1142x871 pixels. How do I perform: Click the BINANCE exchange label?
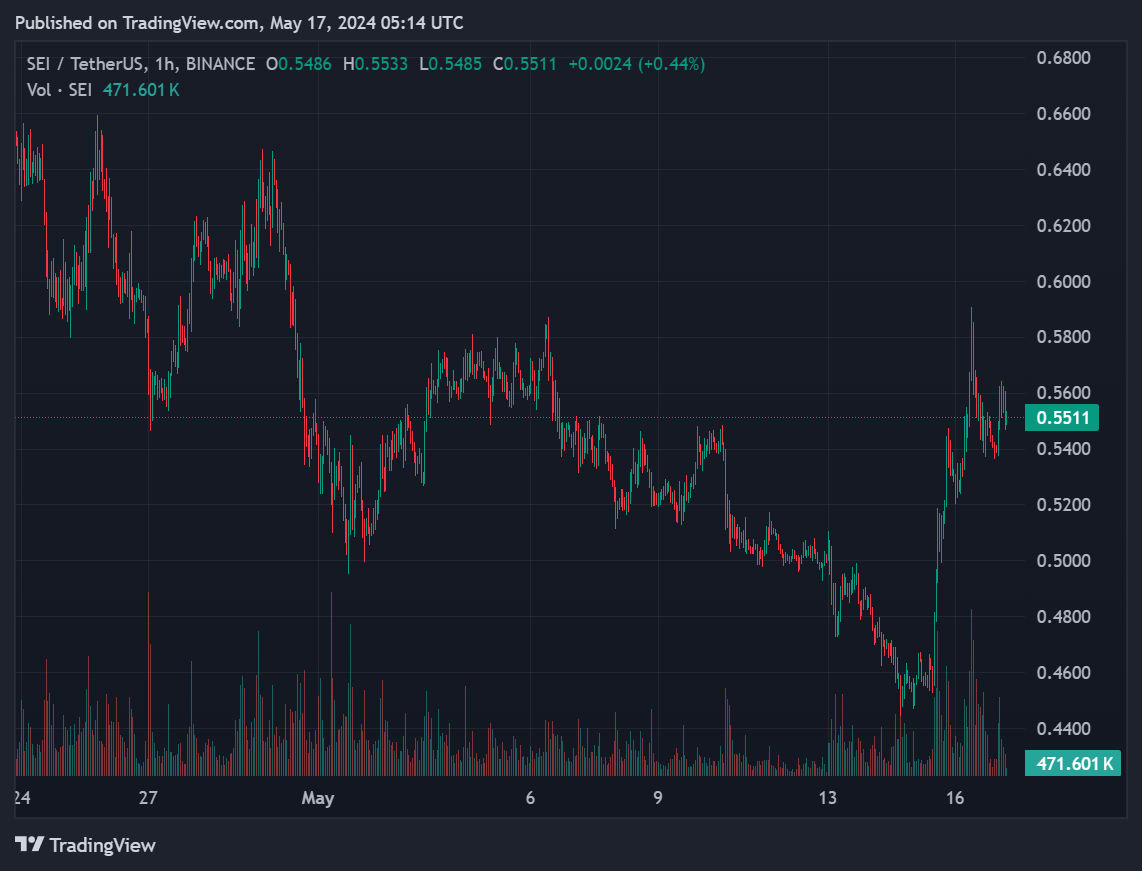[222, 63]
